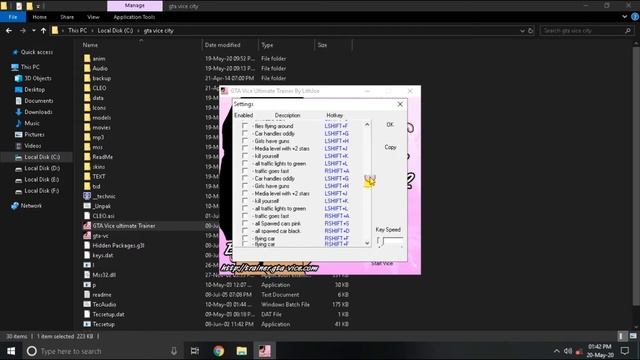Click the Explorer window vertical scrollbar

tap(636, 176)
